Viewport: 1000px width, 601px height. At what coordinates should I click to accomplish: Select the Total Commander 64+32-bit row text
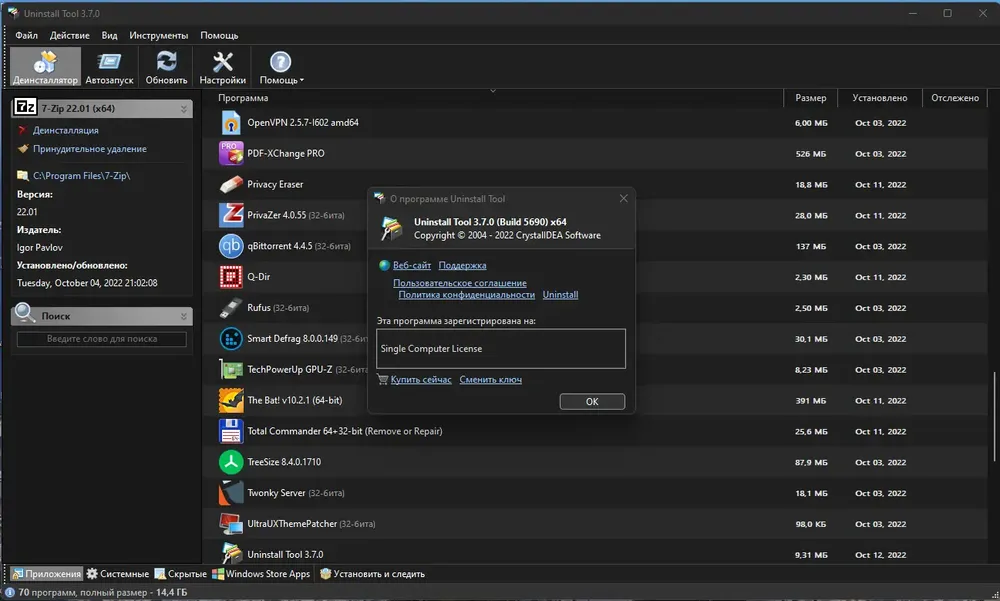coord(345,431)
